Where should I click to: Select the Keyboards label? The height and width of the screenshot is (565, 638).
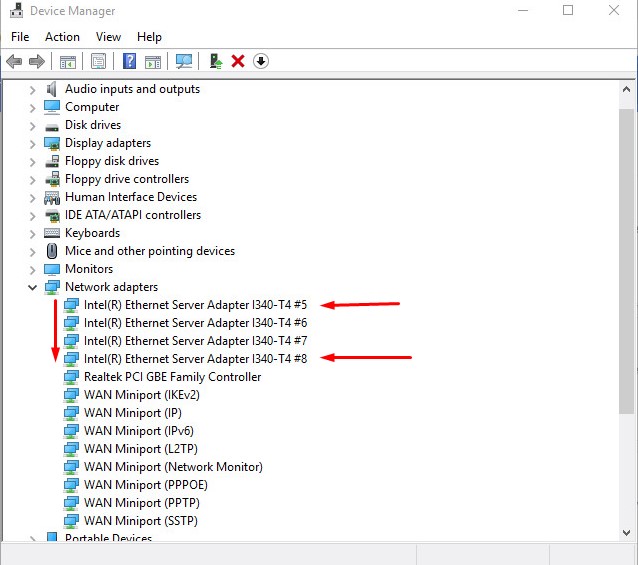tap(92, 233)
